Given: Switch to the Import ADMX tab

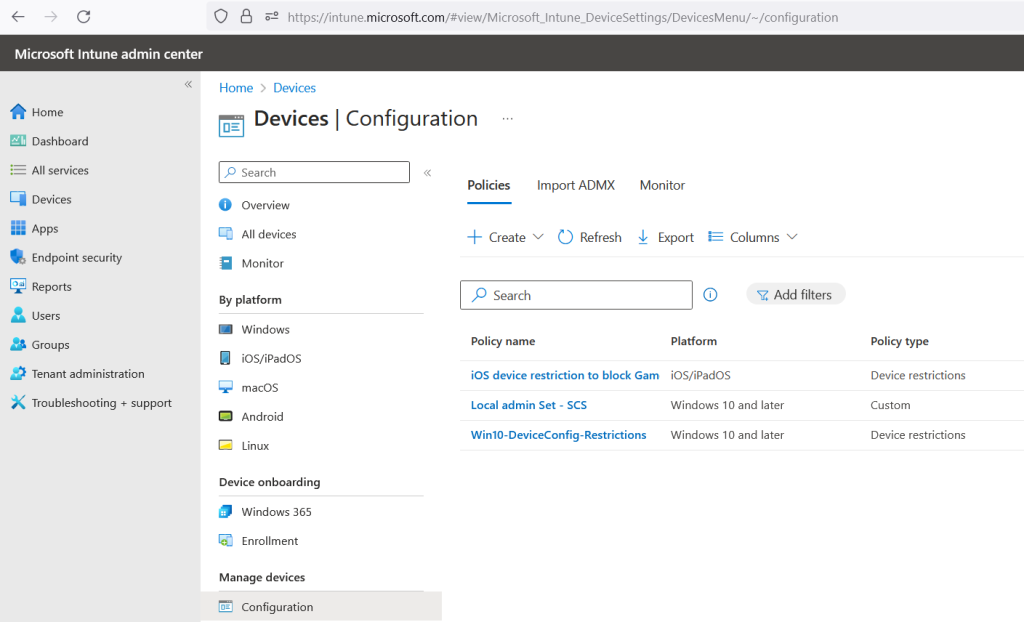Looking at the screenshot, I should (x=575, y=185).
